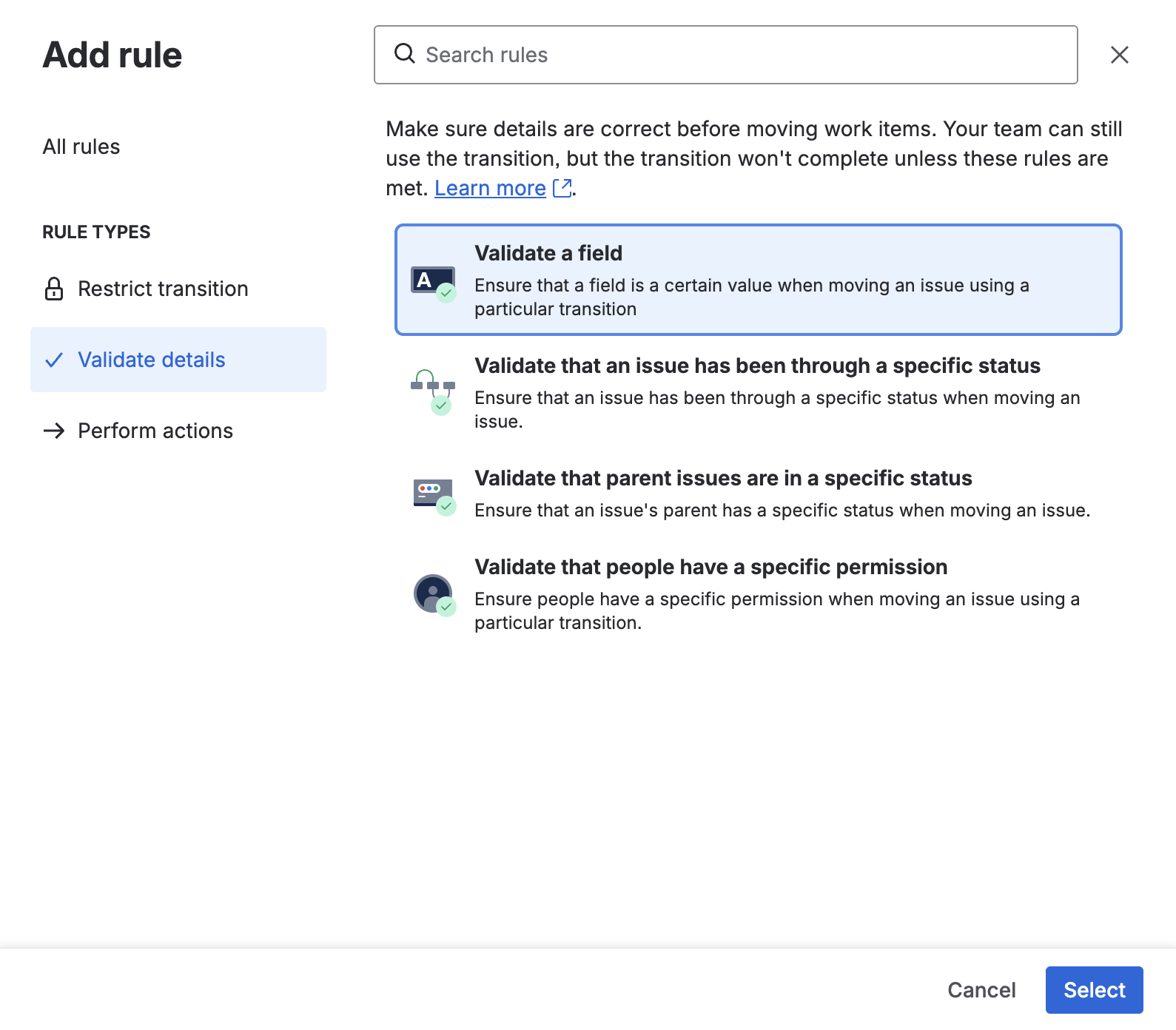Viewport: 1176px width, 1030px height.
Task: Click the arrow icon beside Perform actions
Action: [54, 431]
